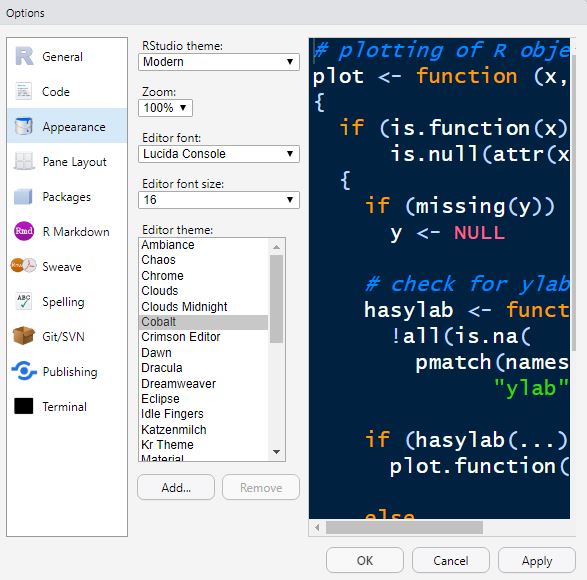Open the Editor font size dropdown
Image resolution: width=587 pixels, height=580 pixels.
(219, 200)
